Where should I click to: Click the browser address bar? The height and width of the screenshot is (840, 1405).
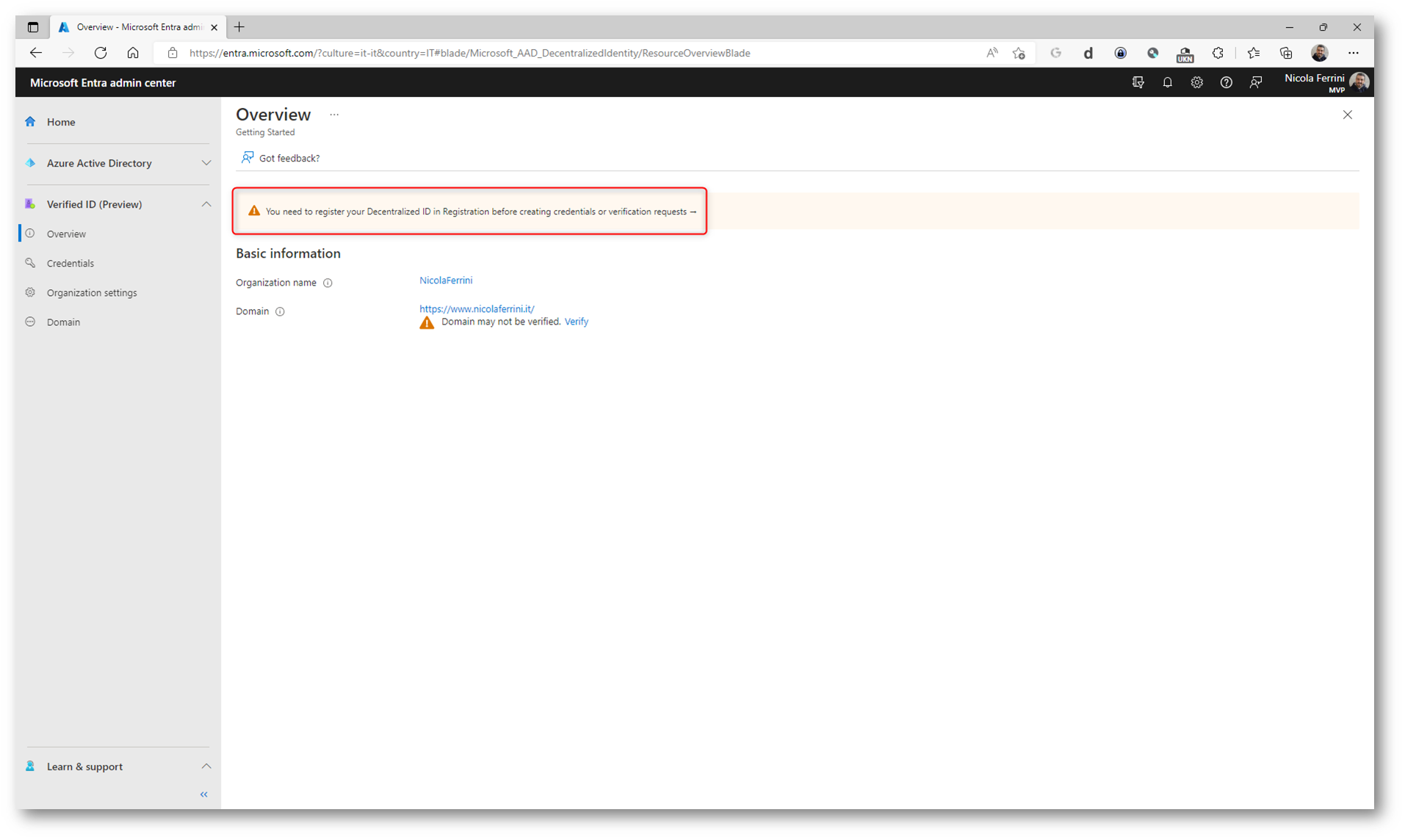click(470, 53)
